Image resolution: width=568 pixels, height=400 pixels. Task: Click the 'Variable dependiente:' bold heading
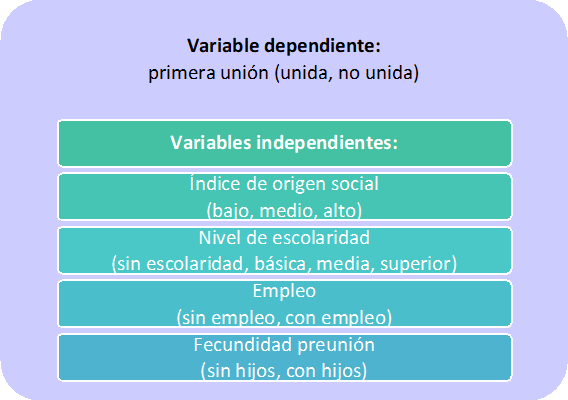[284, 46]
